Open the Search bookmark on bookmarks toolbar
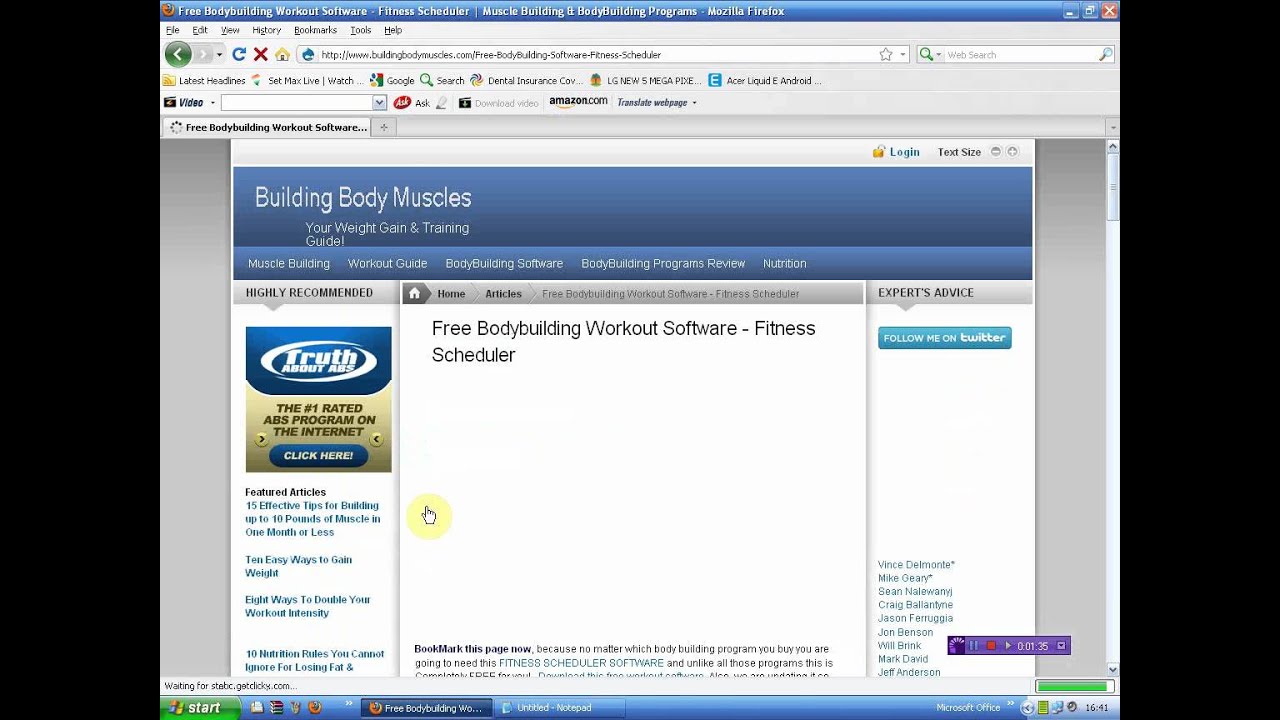Viewport: 1280px width, 720px height. click(442, 80)
